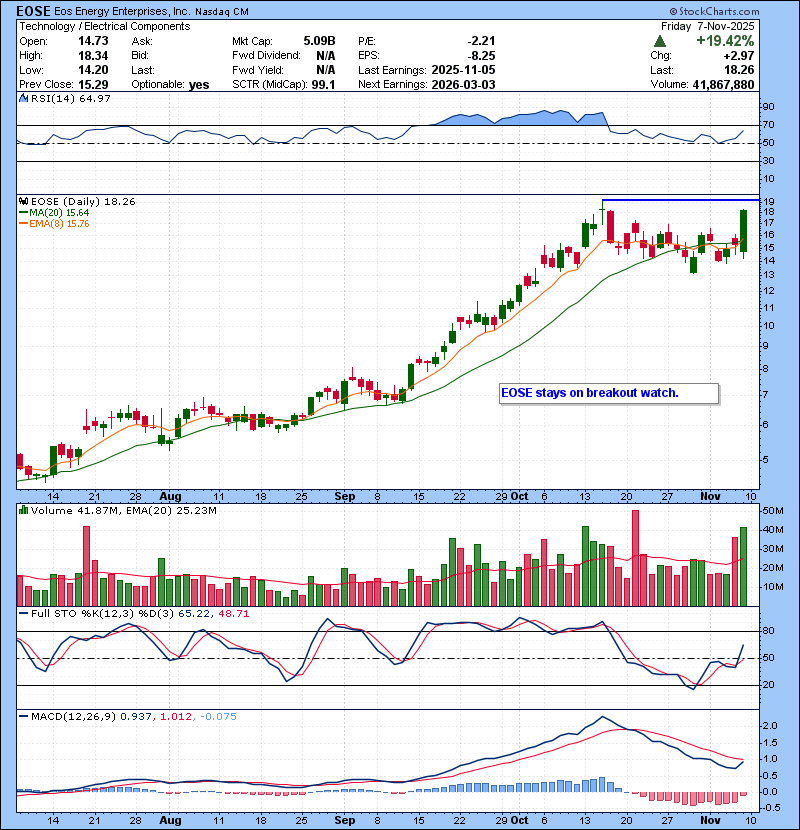
Task: Click the RSI(14) 64.97 label
Action: click(71, 98)
